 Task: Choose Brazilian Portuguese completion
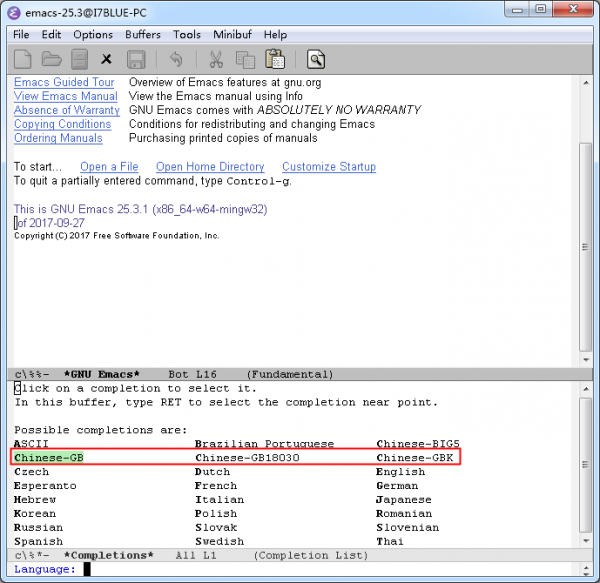[x=264, y=444]
